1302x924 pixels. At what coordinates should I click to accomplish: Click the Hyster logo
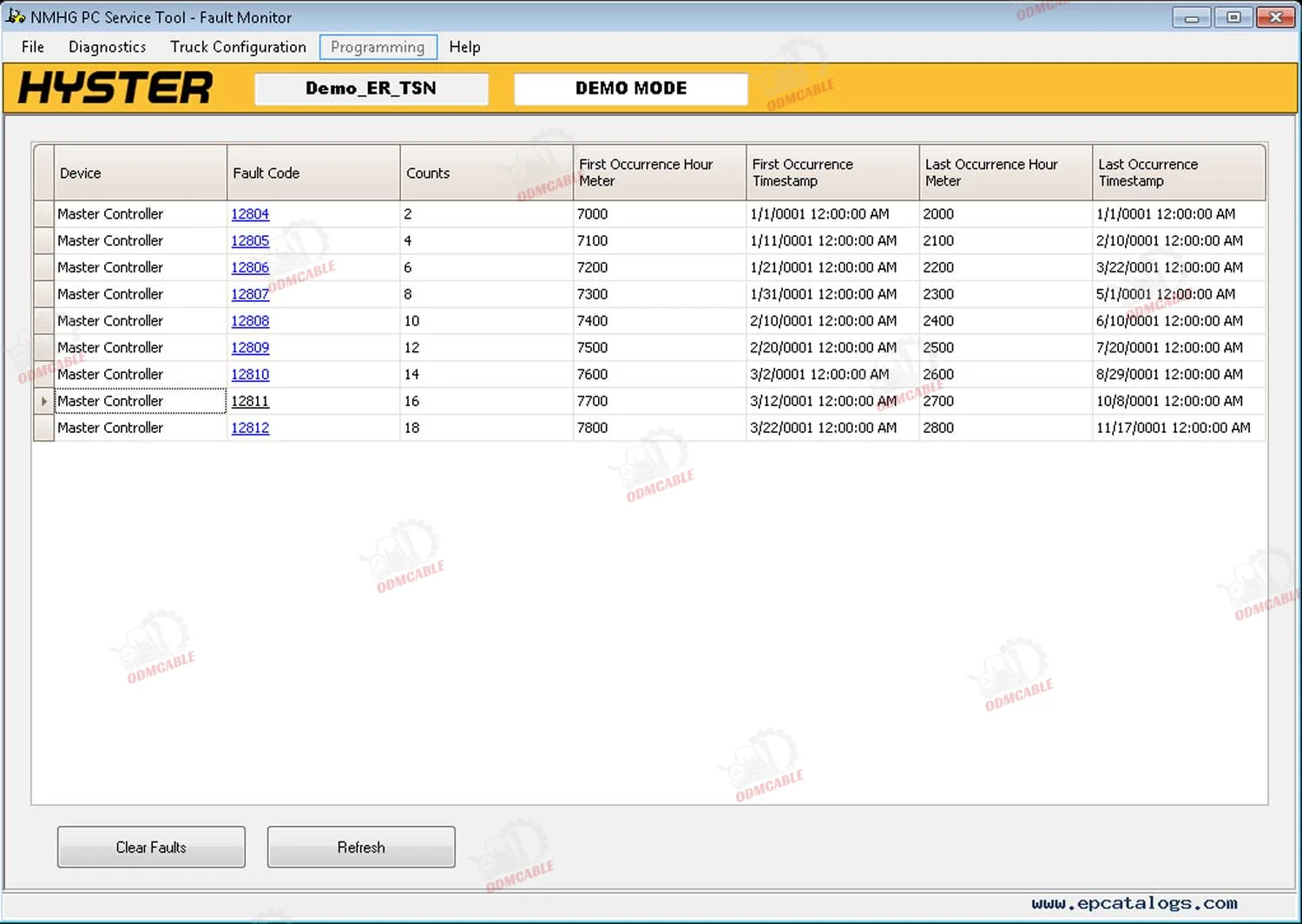115,88
